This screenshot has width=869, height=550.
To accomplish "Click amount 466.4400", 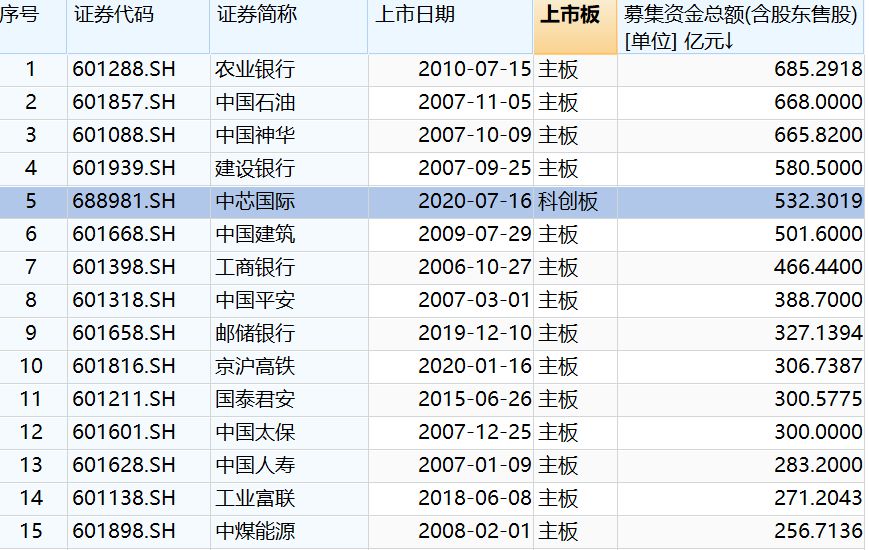I will [740, 268].
